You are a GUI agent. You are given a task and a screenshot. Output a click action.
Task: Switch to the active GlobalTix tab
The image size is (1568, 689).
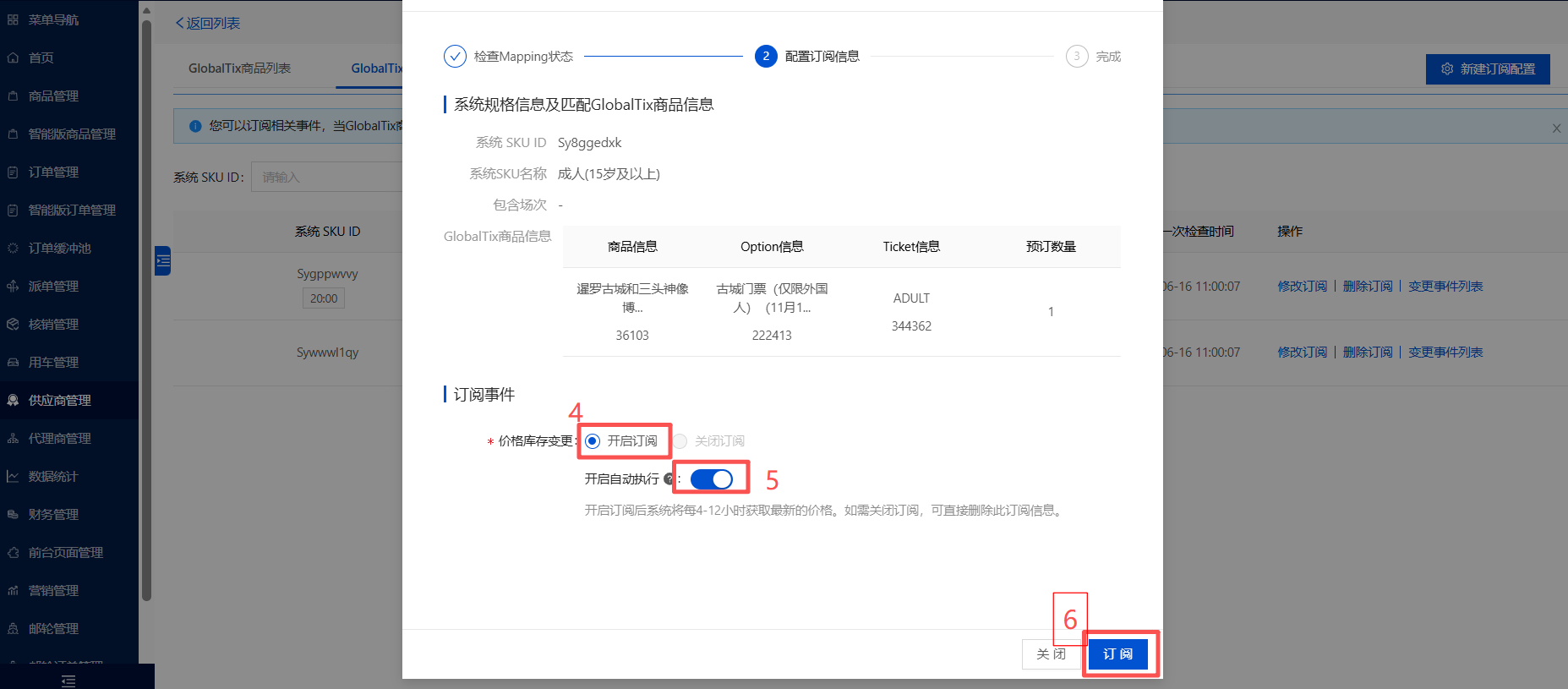(377, 68)
